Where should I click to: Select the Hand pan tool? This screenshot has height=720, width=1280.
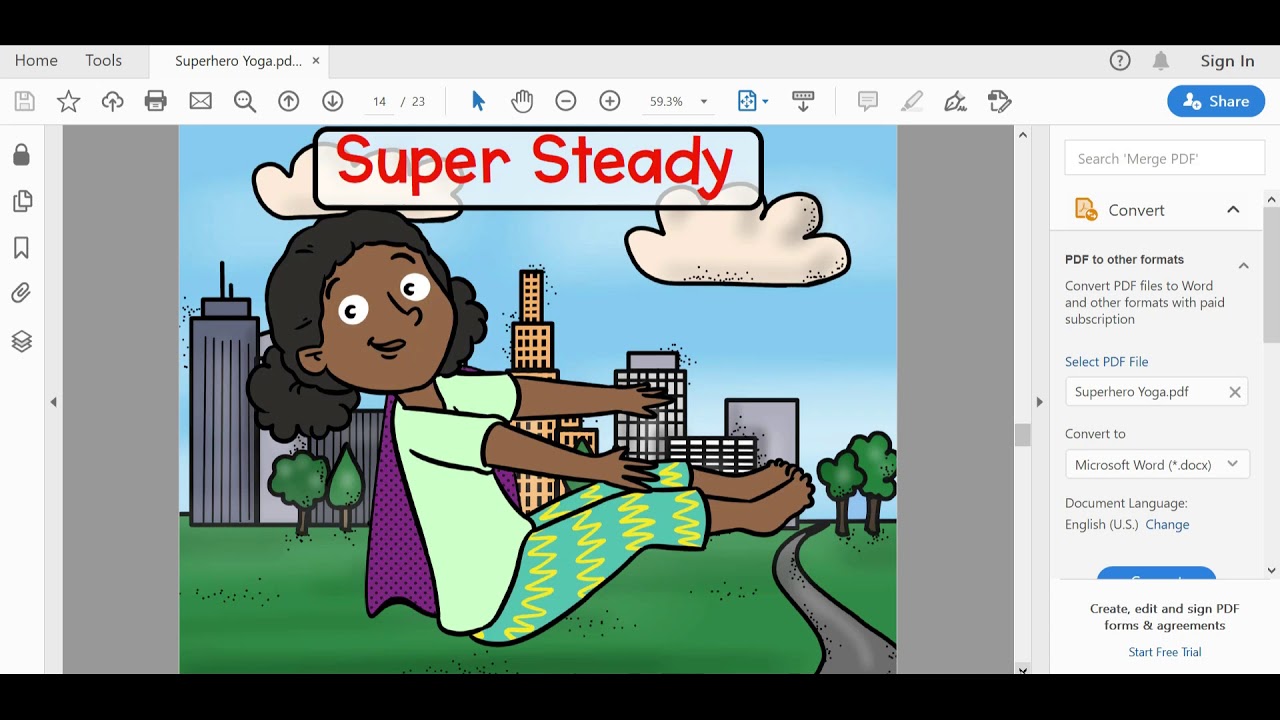click(522, 101)
